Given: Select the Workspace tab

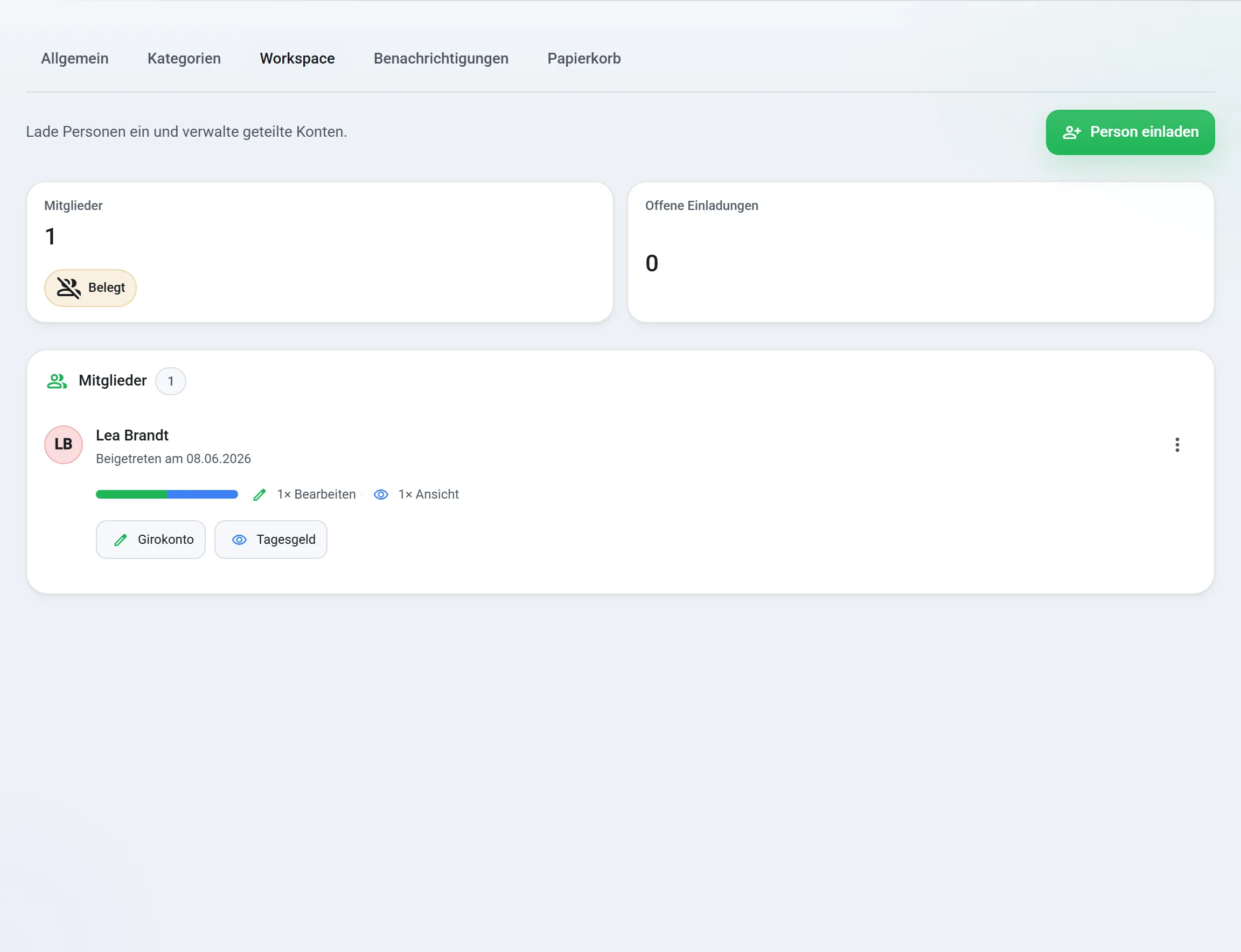Looking at the screenshot, I should pyautogui.click(x=297, y=58).
